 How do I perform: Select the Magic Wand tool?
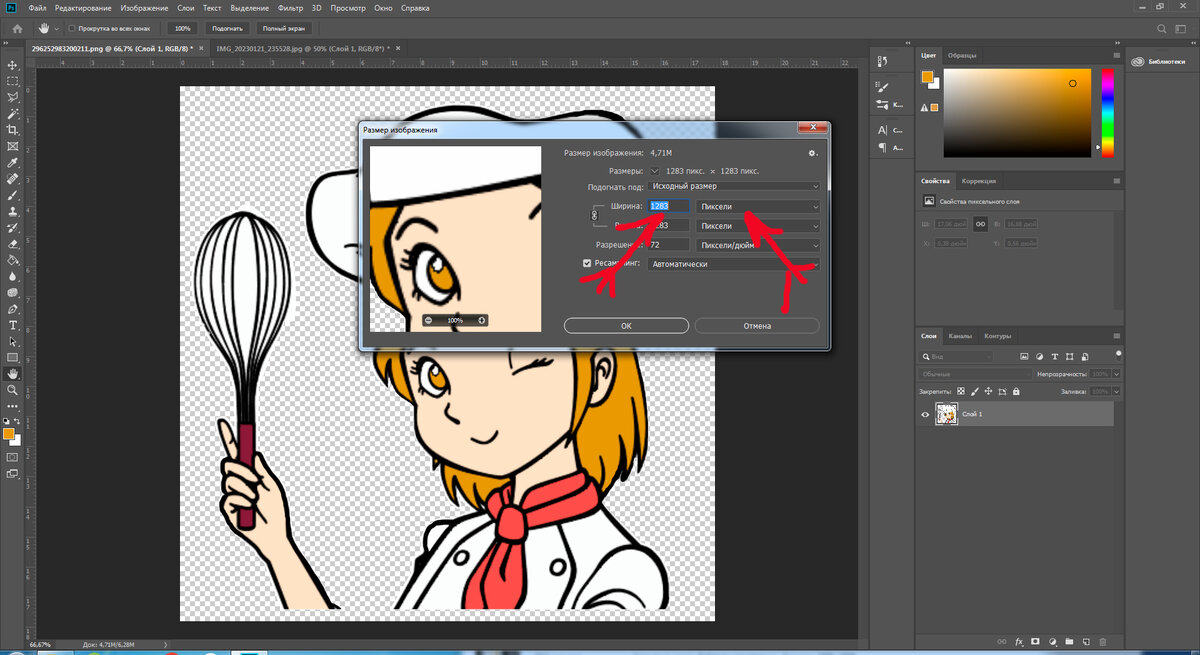[13, 113]
